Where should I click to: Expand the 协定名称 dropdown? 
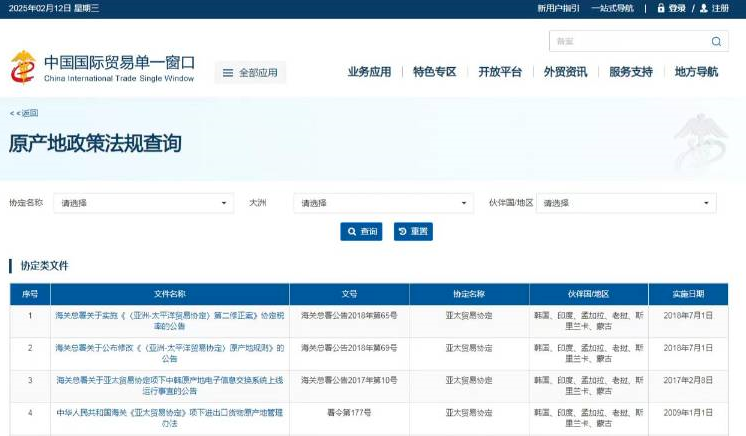click(x=144, y=203)
